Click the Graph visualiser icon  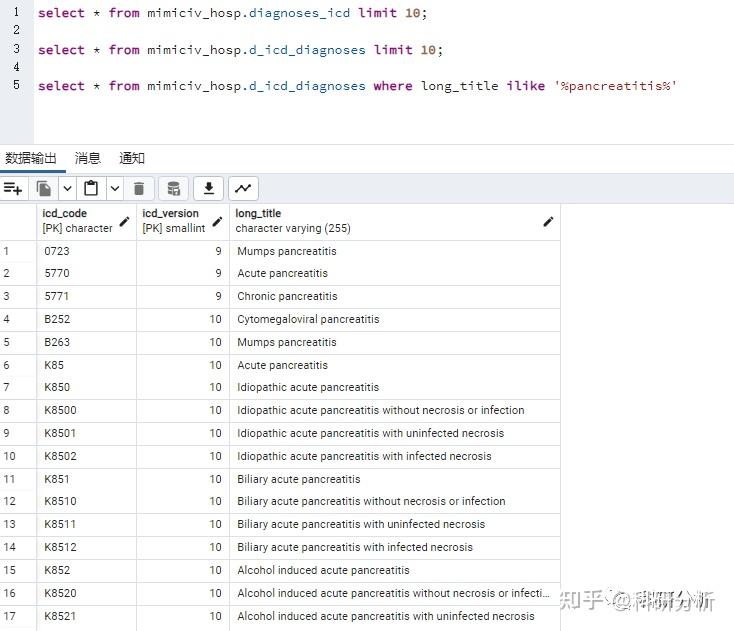tap(243, 189)
